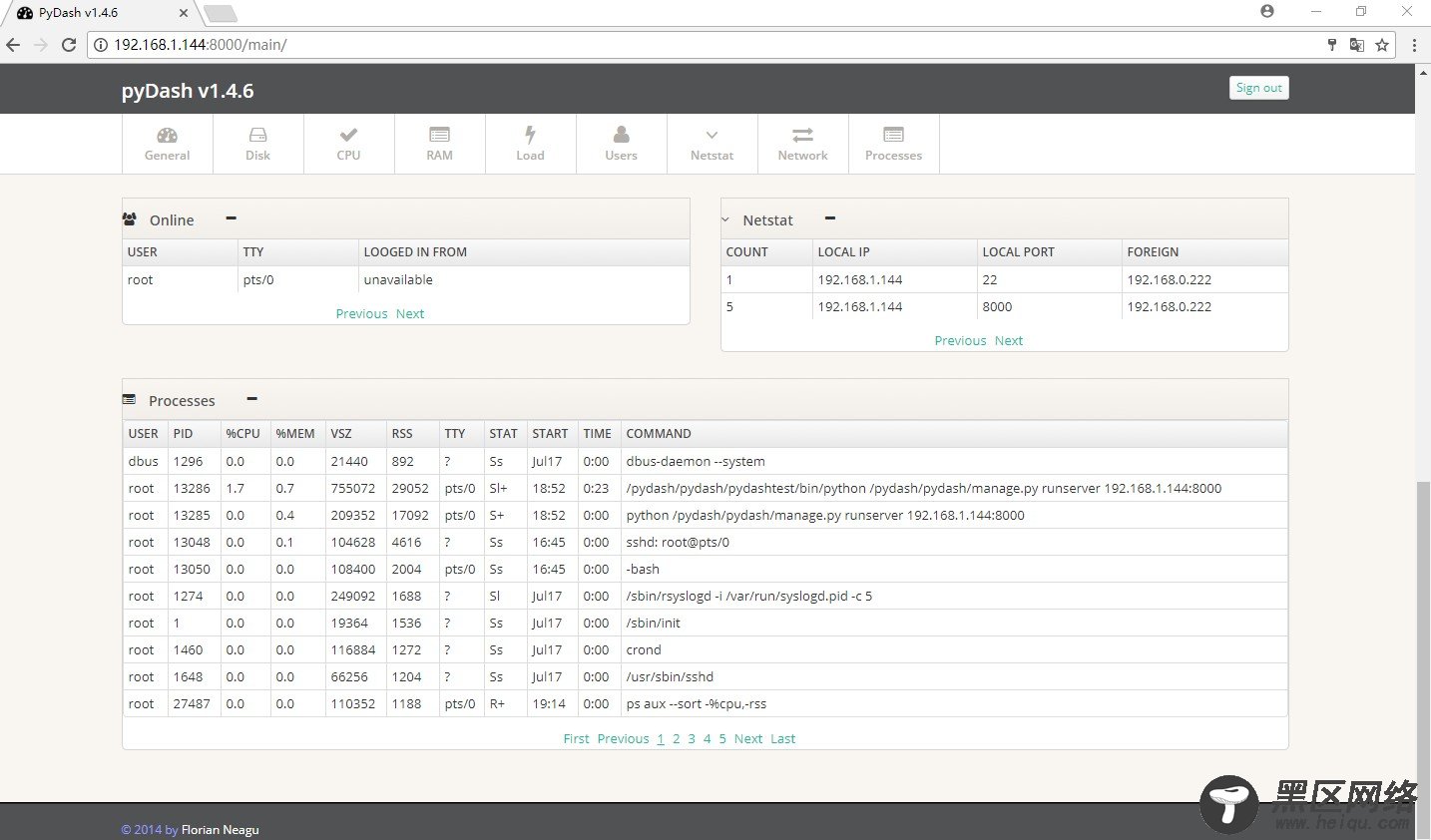Click the browser forward arrow
The width and height of the screenshot is (1431, 840).
tap(41, 45)
